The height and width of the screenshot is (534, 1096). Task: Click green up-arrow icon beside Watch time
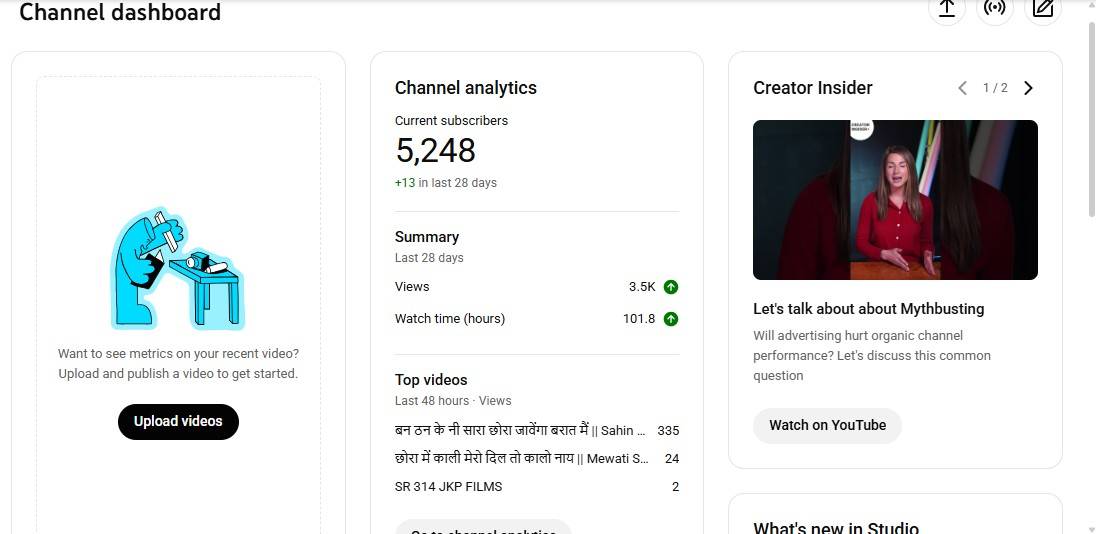coord(671,319)
